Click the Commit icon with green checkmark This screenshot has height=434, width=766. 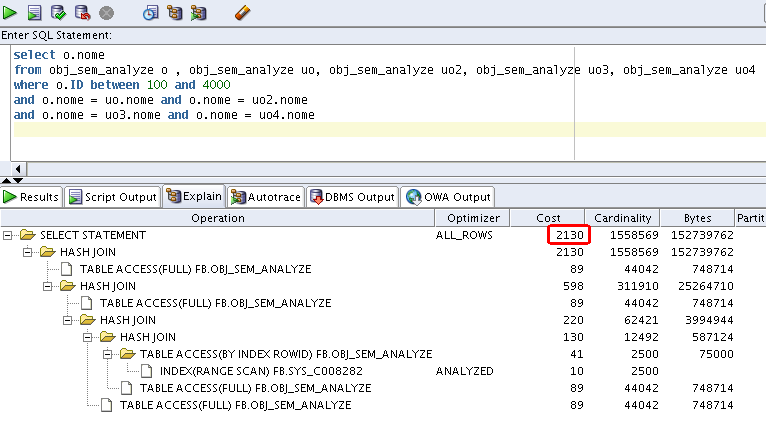pyautogui.click(x=59, y=13)
